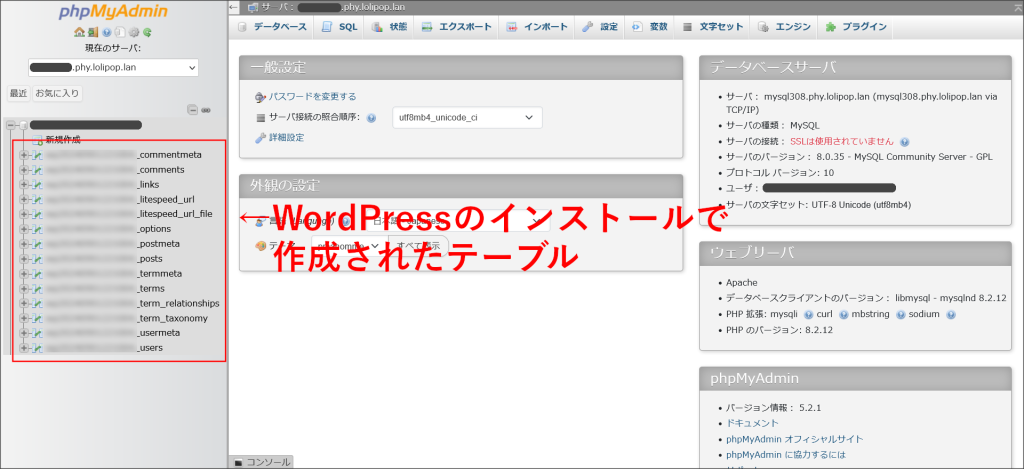Screen dimensions: 1024x469
Task: Switch to the 状態 tab
Action: click(x=390, y=27)
